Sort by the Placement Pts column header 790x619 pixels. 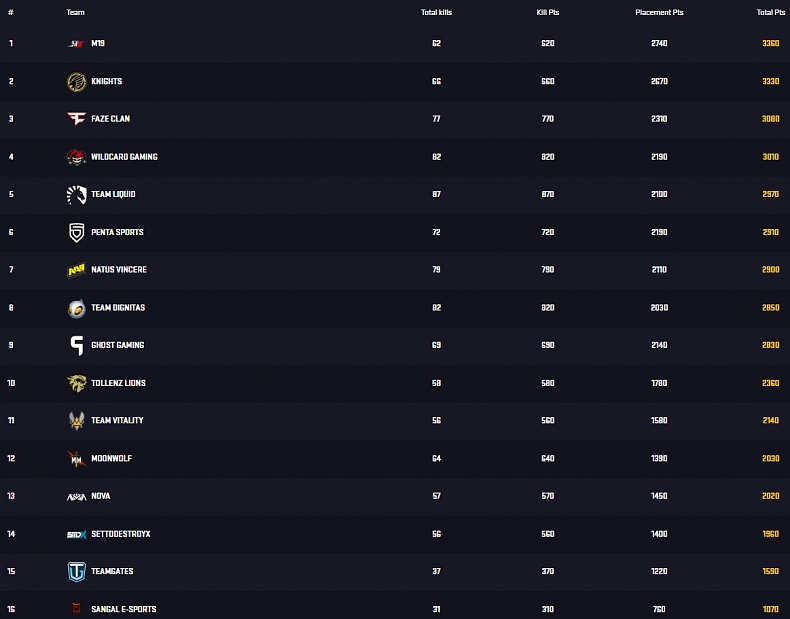tap(659, 12)
